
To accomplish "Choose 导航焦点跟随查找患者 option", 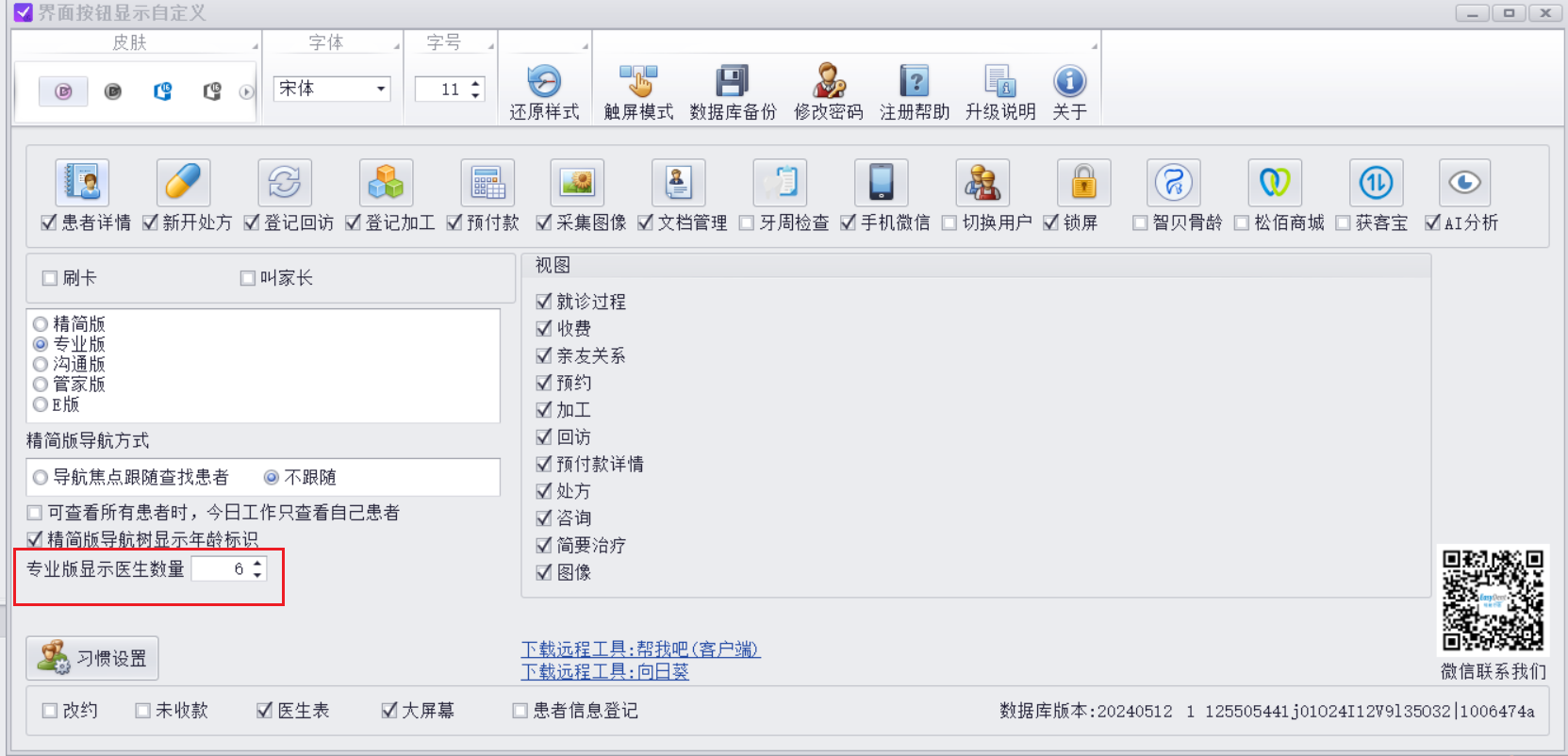I will point(41,478).
